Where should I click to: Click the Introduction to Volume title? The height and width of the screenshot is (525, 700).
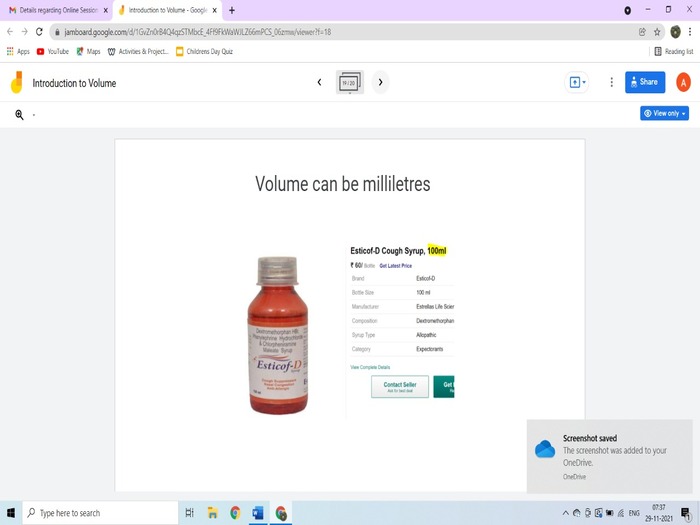[74, 83]
